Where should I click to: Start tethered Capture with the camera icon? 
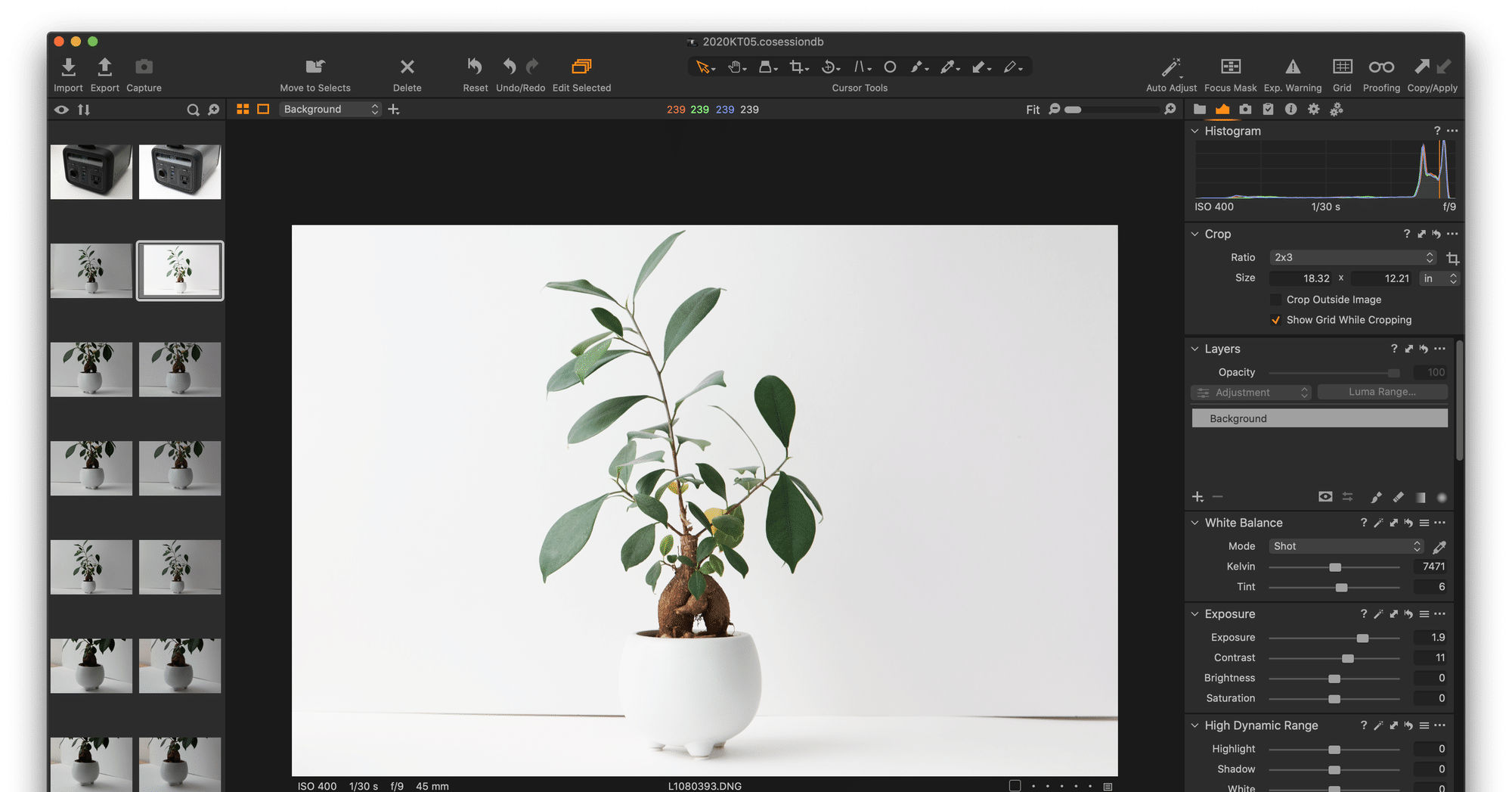coord(144,67)
